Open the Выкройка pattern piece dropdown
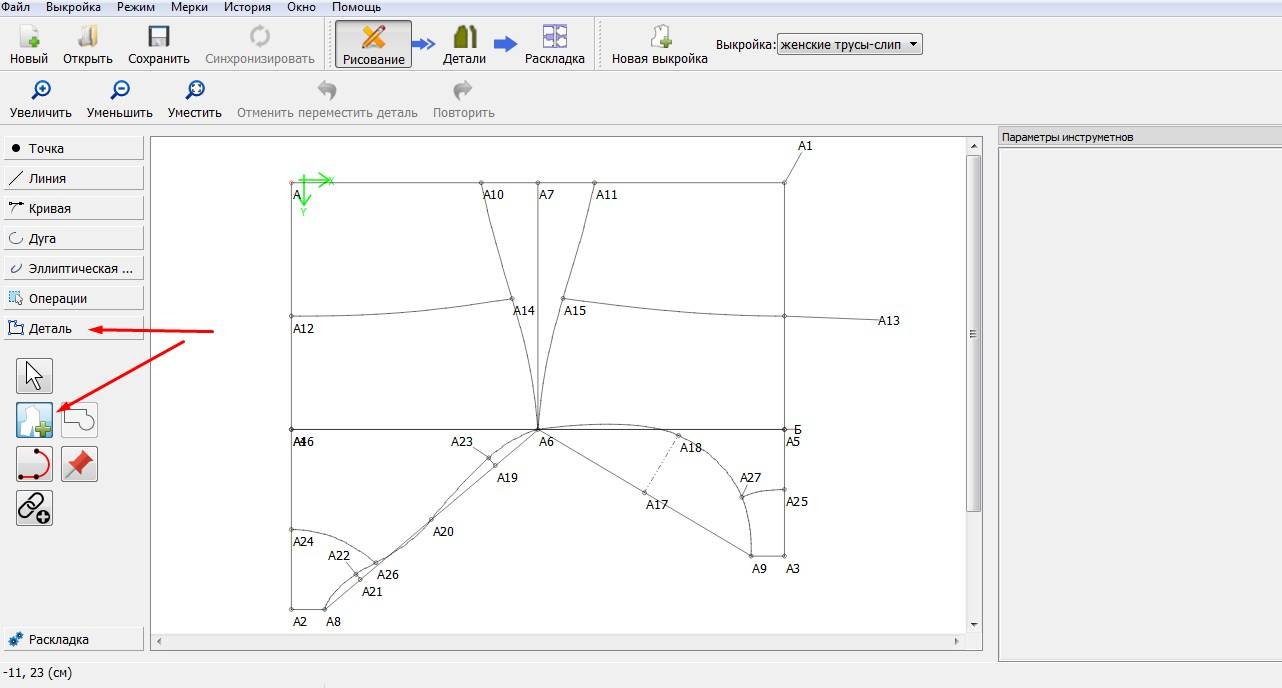Image resolution: width=1282 pixels, height=688 pixels. 849,45
